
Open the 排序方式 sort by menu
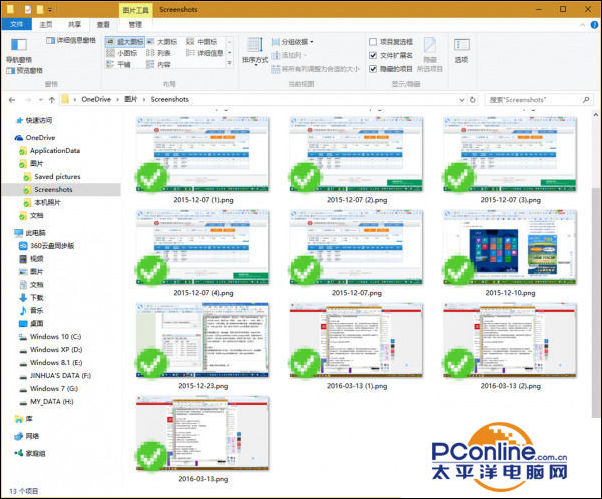pyautogui.click(x=255, y=51)
